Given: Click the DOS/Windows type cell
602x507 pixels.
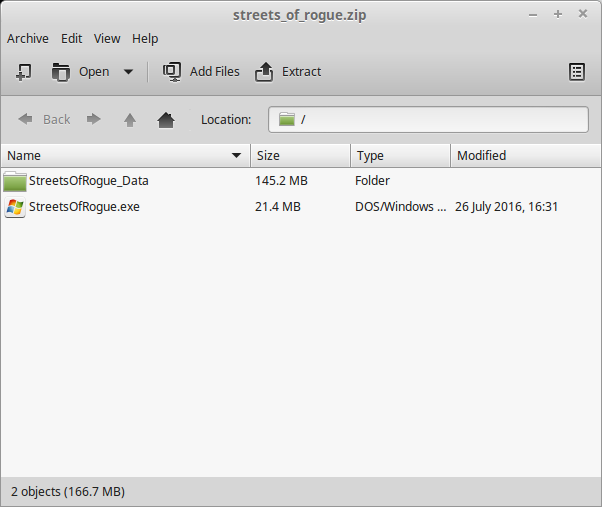Looking at the screenshot, I should click(x=400, y=207).
